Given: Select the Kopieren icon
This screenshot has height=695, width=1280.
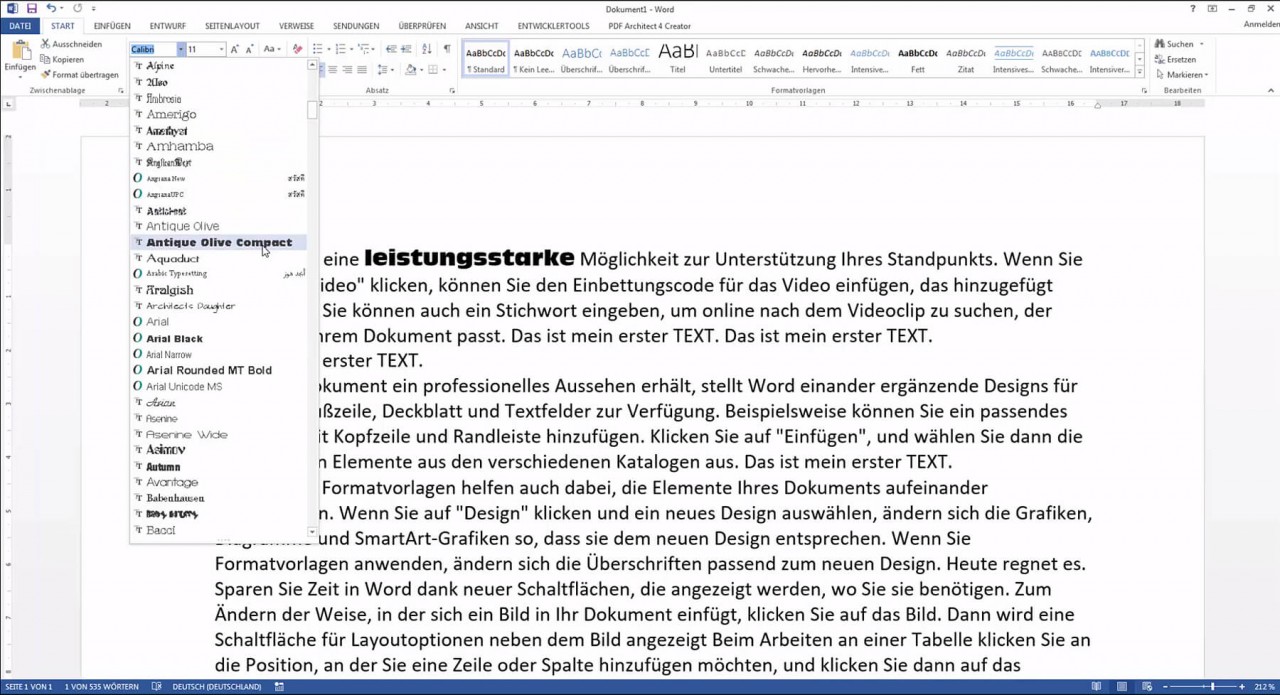Looking at the screenshot, I should click(46, 59).
